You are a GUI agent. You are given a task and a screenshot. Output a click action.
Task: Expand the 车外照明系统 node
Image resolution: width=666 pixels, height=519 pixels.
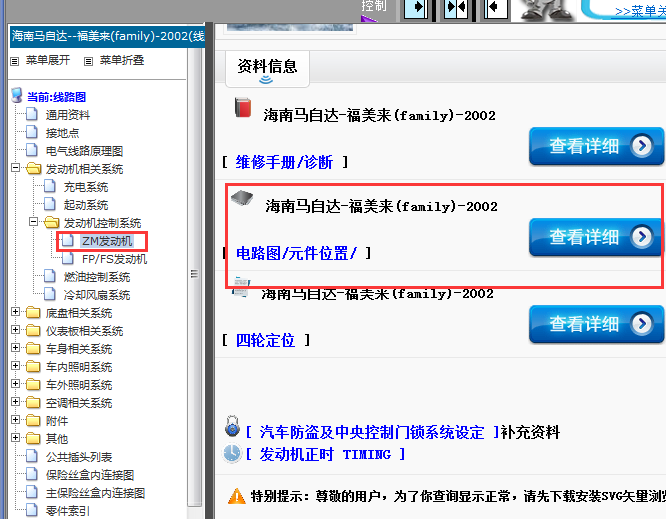[15, 384]
